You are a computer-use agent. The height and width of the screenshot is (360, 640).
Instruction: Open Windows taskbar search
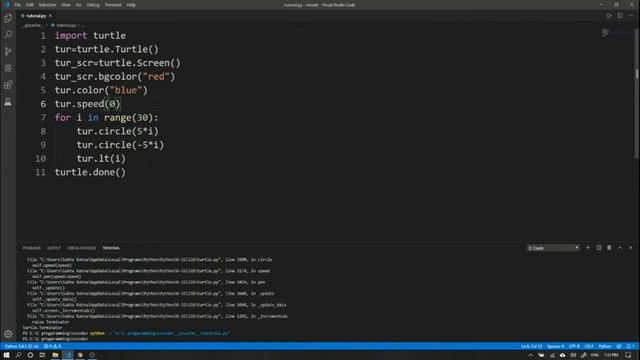click(x=18, y=355)
